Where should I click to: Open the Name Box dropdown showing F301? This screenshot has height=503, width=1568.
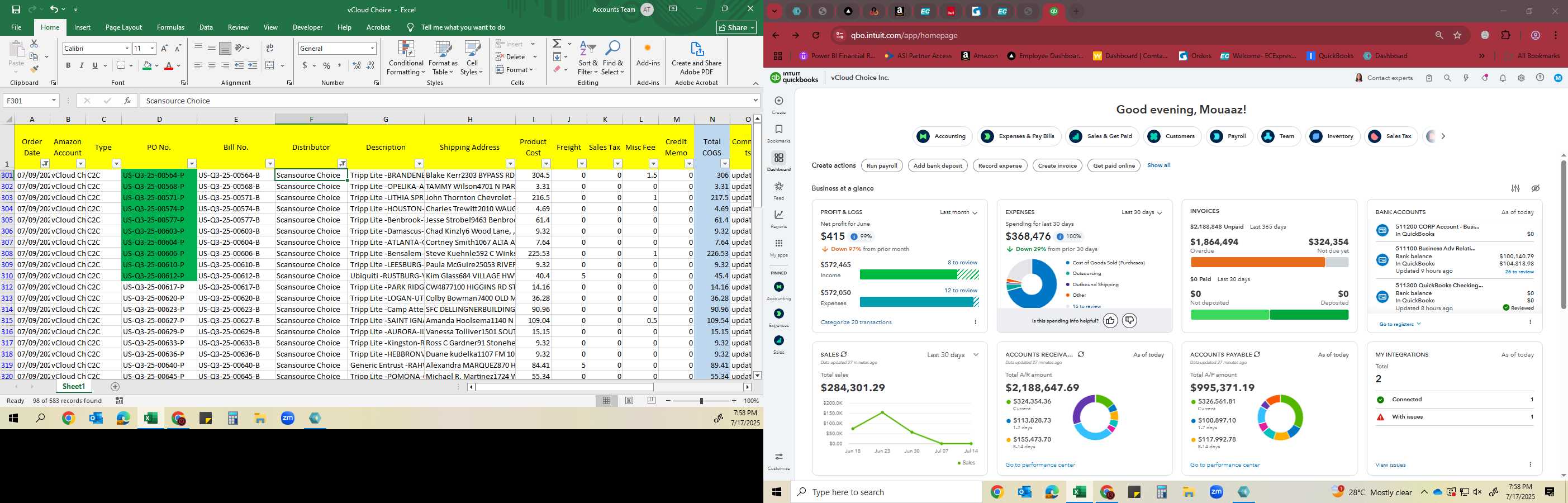54,101
